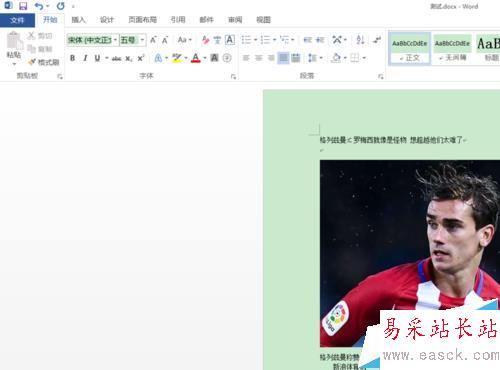
Task: Click the Enclosed Characters circle icon
Action: 227,58
